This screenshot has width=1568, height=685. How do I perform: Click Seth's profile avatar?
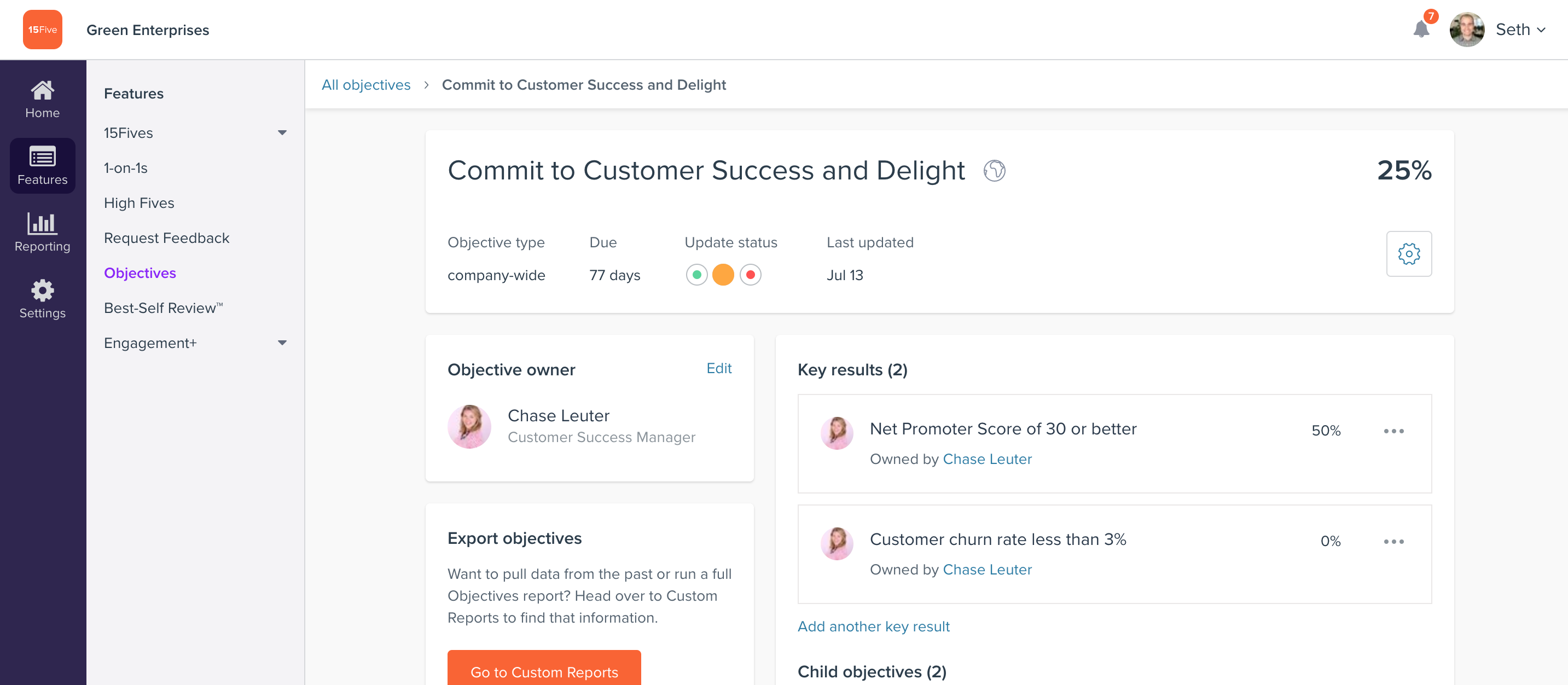click(1466, 29)
